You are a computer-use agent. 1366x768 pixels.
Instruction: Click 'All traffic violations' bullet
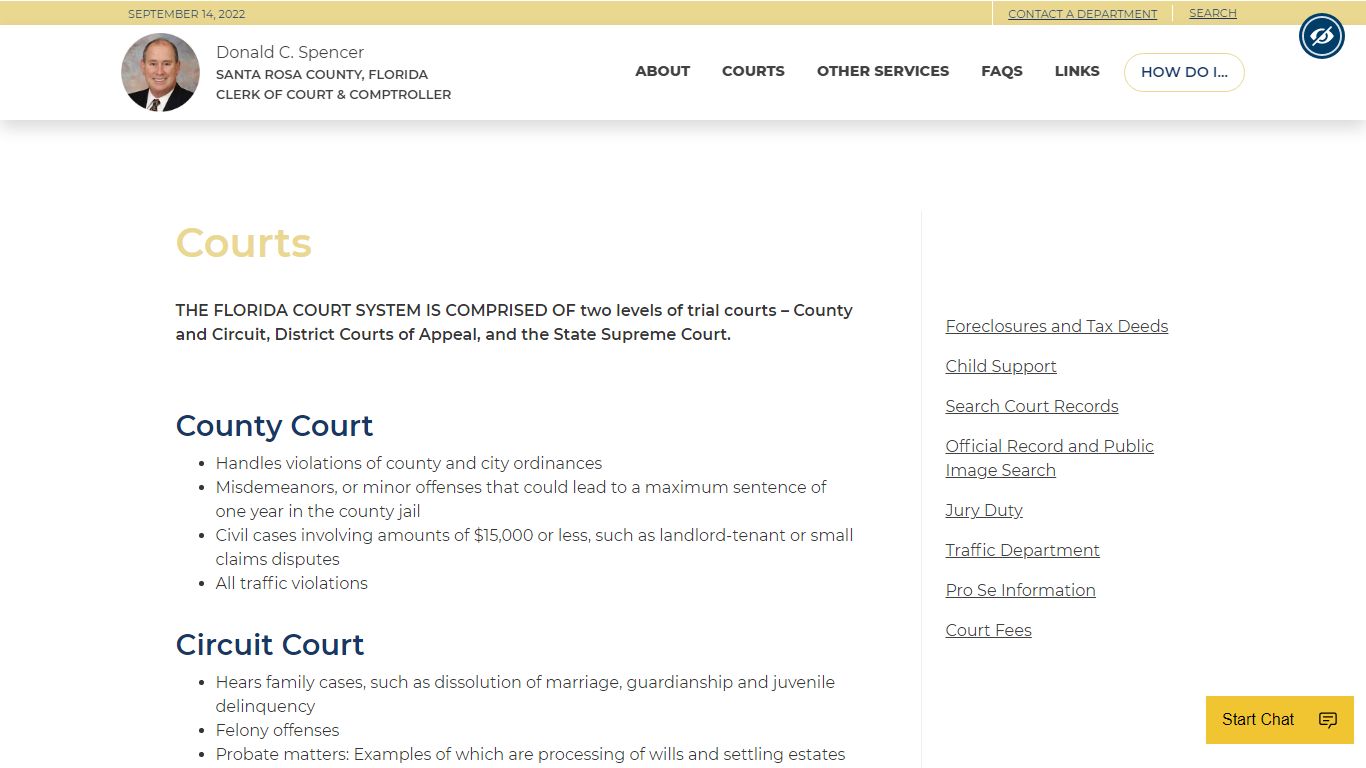coord(292,583)
